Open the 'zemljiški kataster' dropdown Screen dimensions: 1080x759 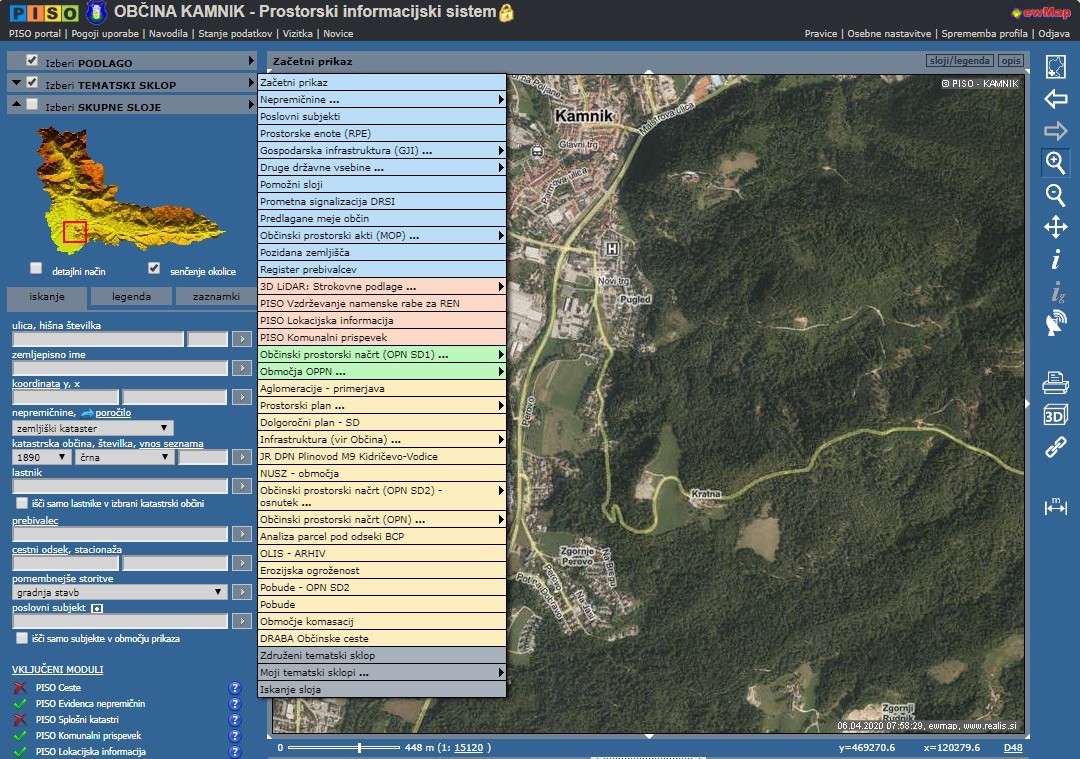[93, 428]
